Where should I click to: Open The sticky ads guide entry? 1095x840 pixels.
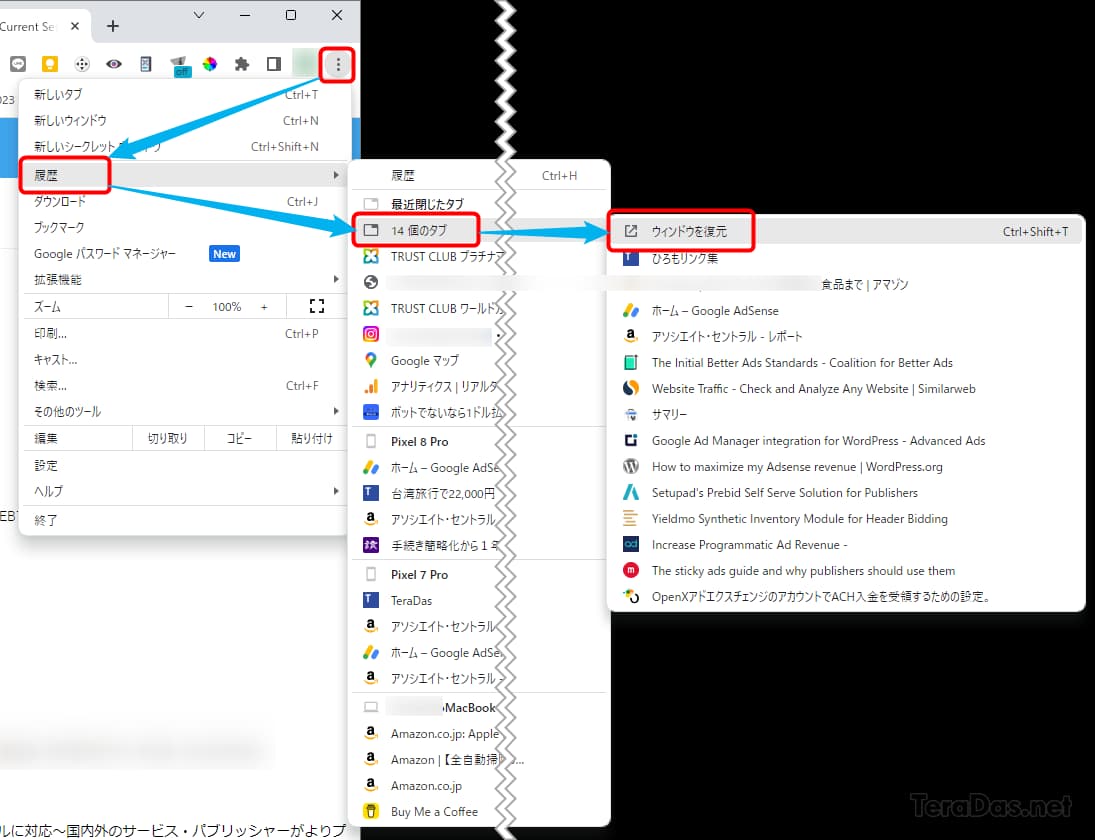(x=846, y=571)
